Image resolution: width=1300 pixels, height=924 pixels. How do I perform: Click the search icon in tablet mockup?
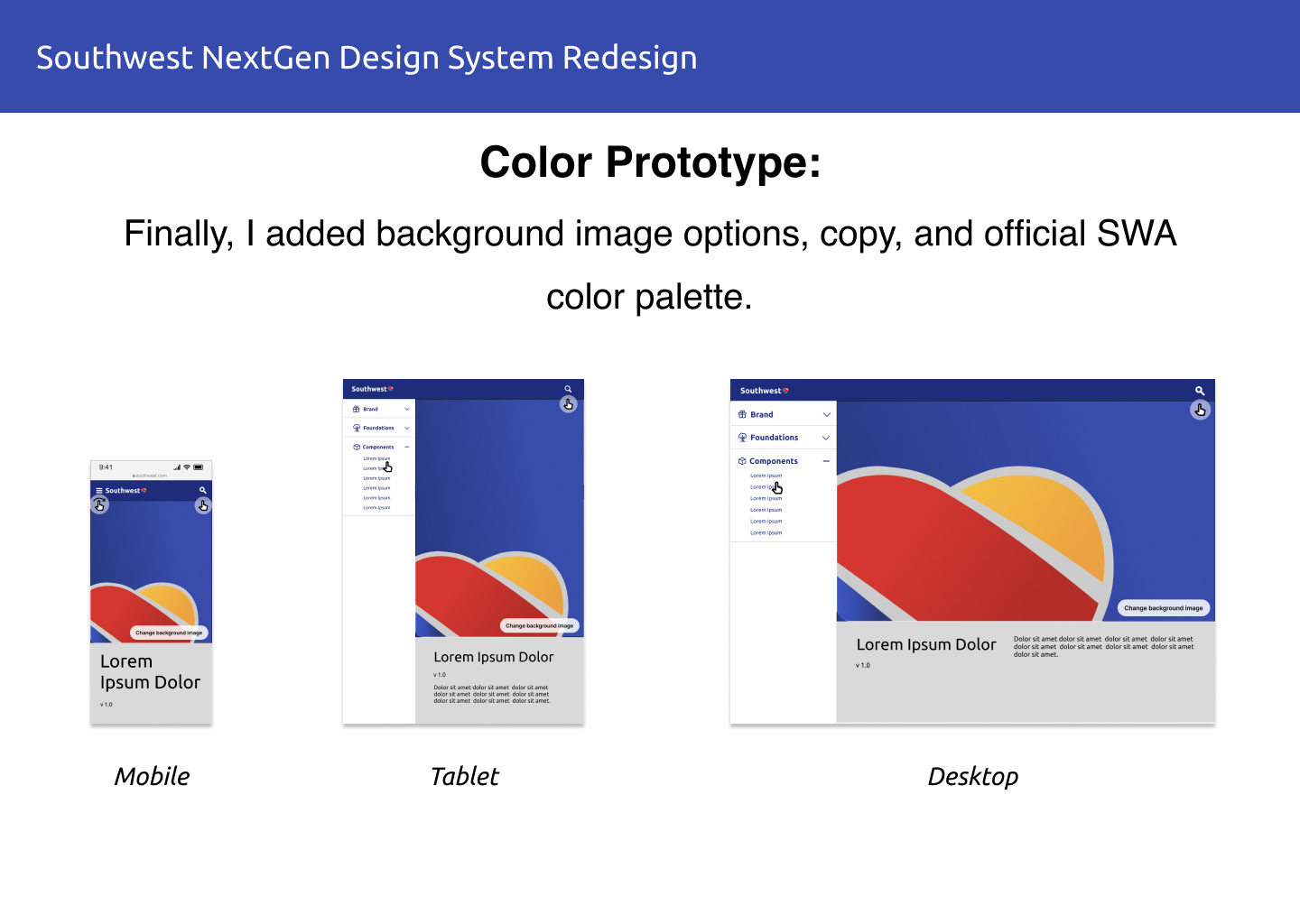568,389
